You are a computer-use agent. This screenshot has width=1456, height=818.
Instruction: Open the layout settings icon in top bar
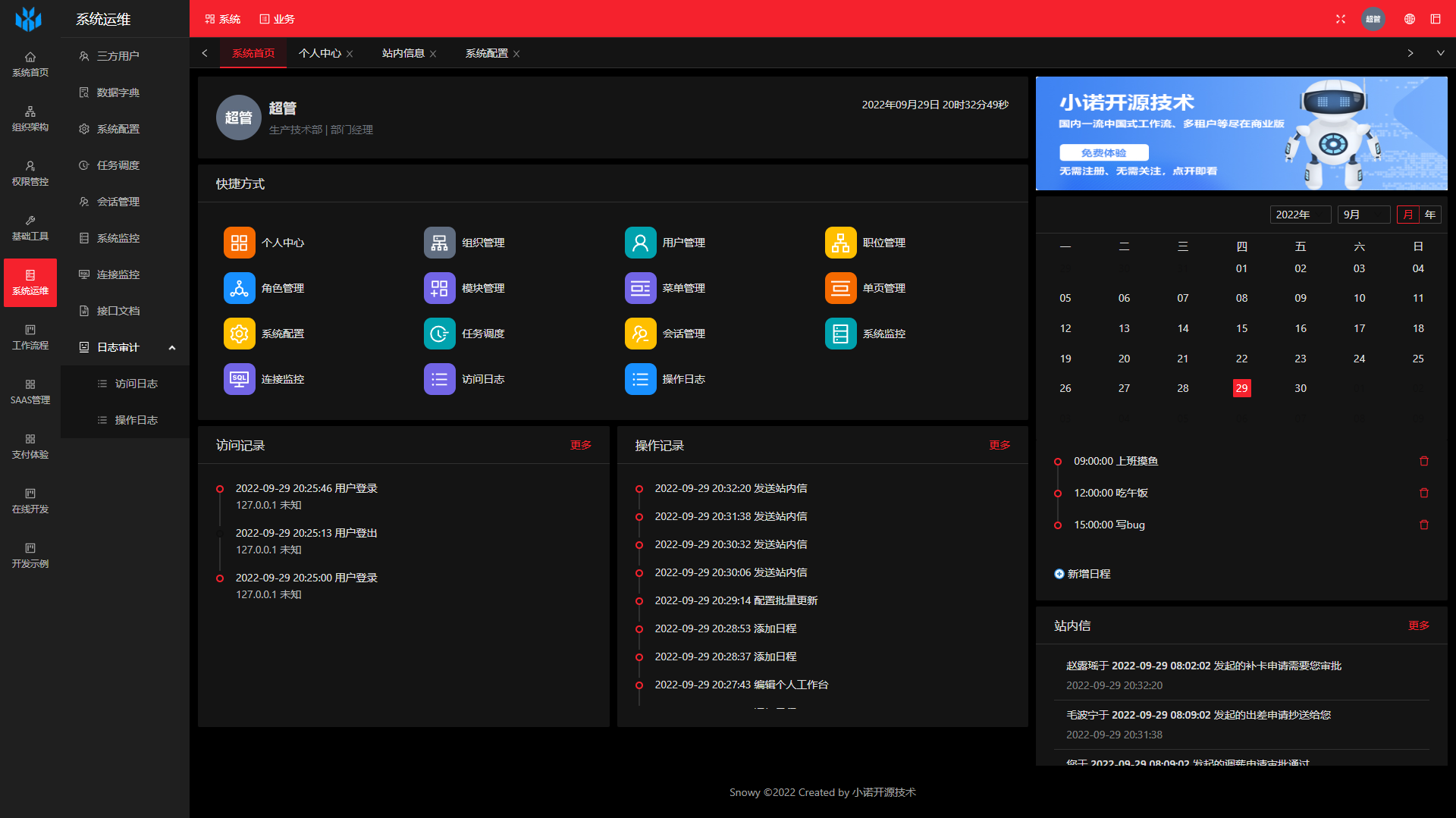(x=1436, y=19)
